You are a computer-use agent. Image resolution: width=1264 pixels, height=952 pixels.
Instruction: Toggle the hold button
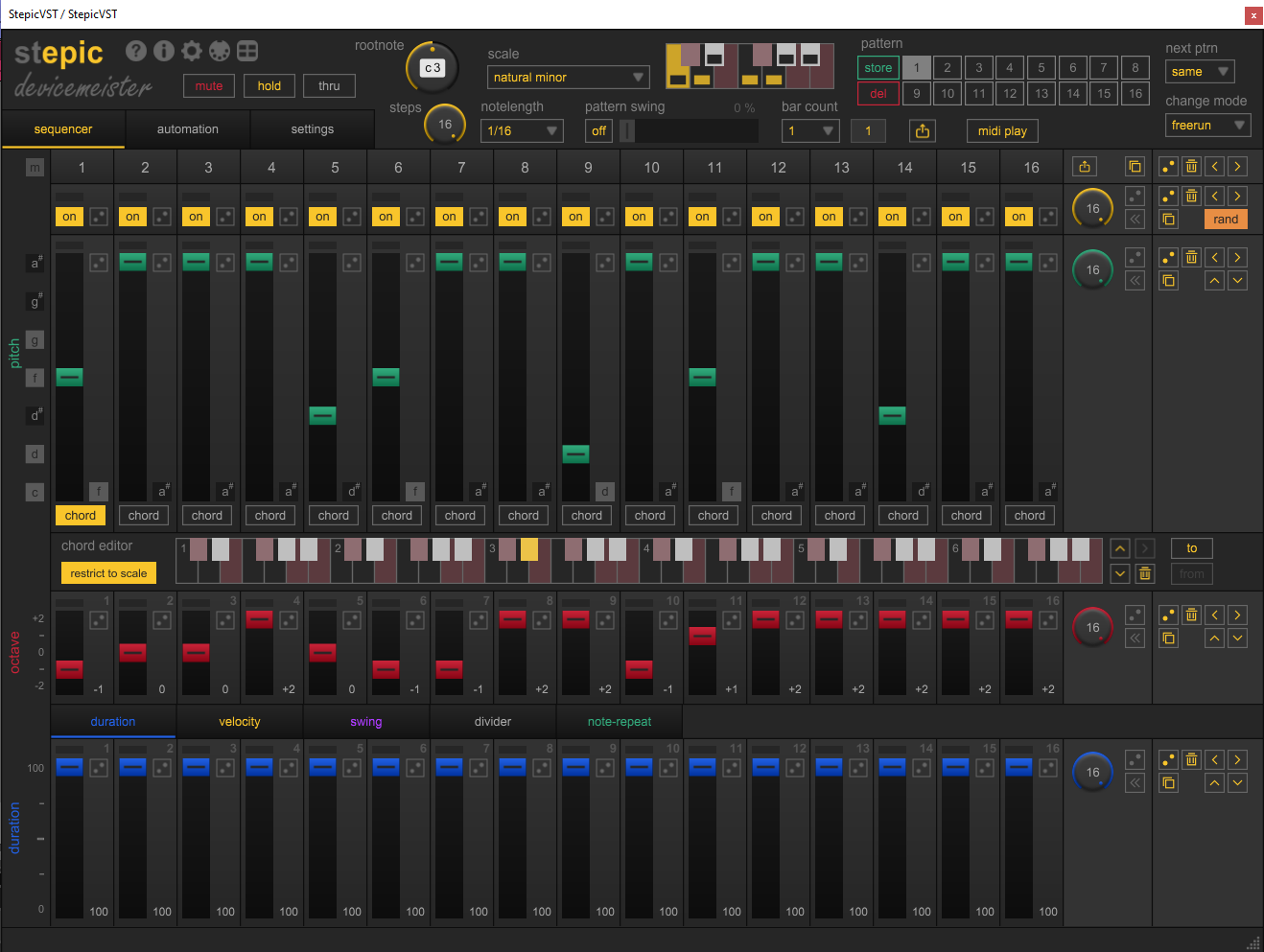(269, 86)
